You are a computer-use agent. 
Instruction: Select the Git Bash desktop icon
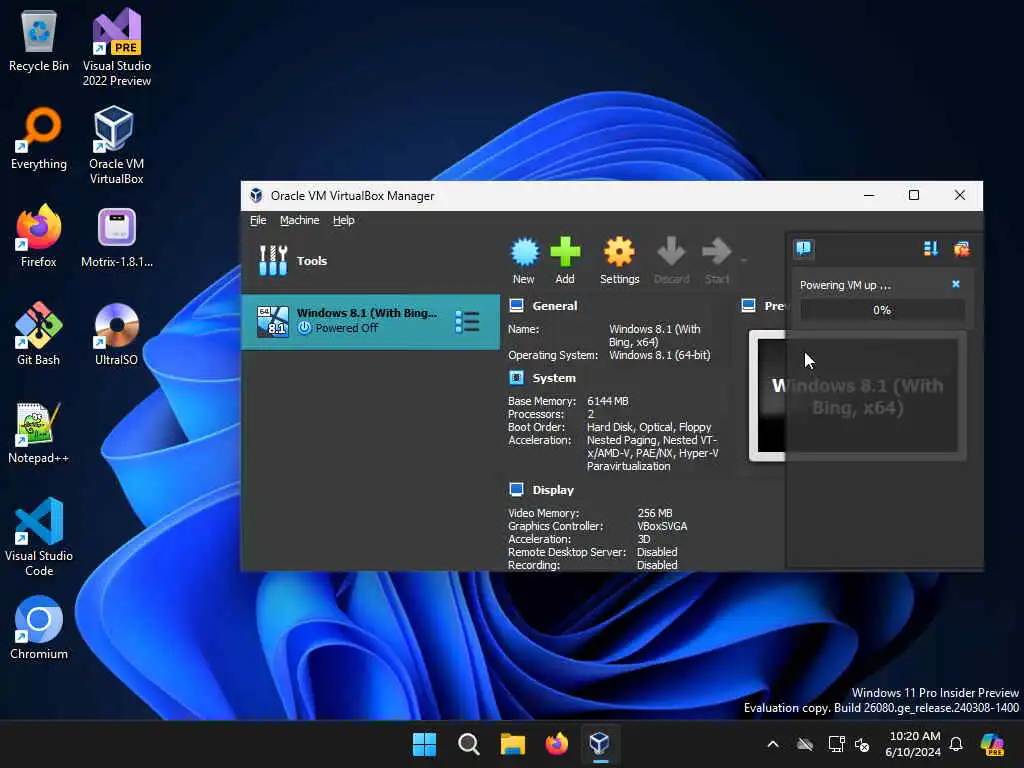point(39,334)
